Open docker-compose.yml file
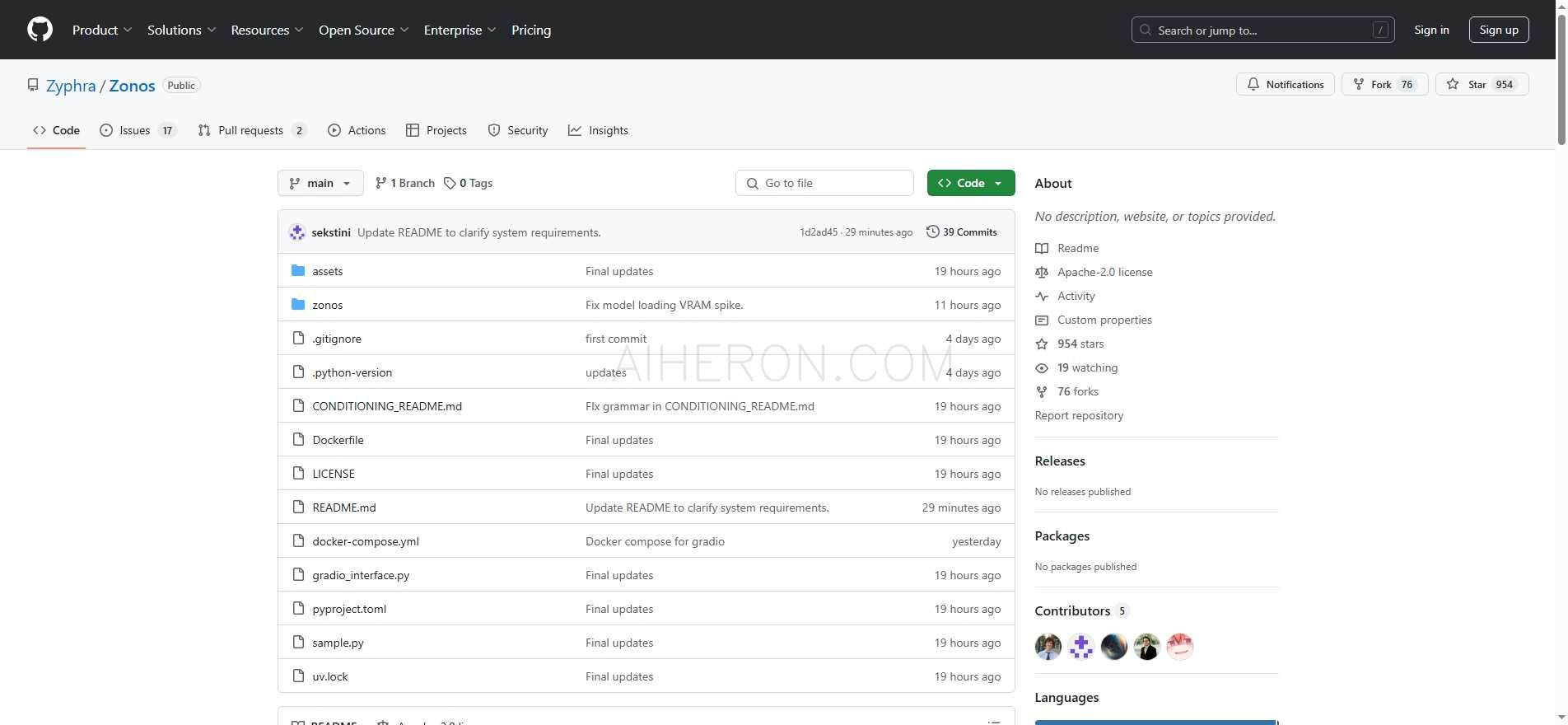 pyautogui.click(x=366, y=541)
